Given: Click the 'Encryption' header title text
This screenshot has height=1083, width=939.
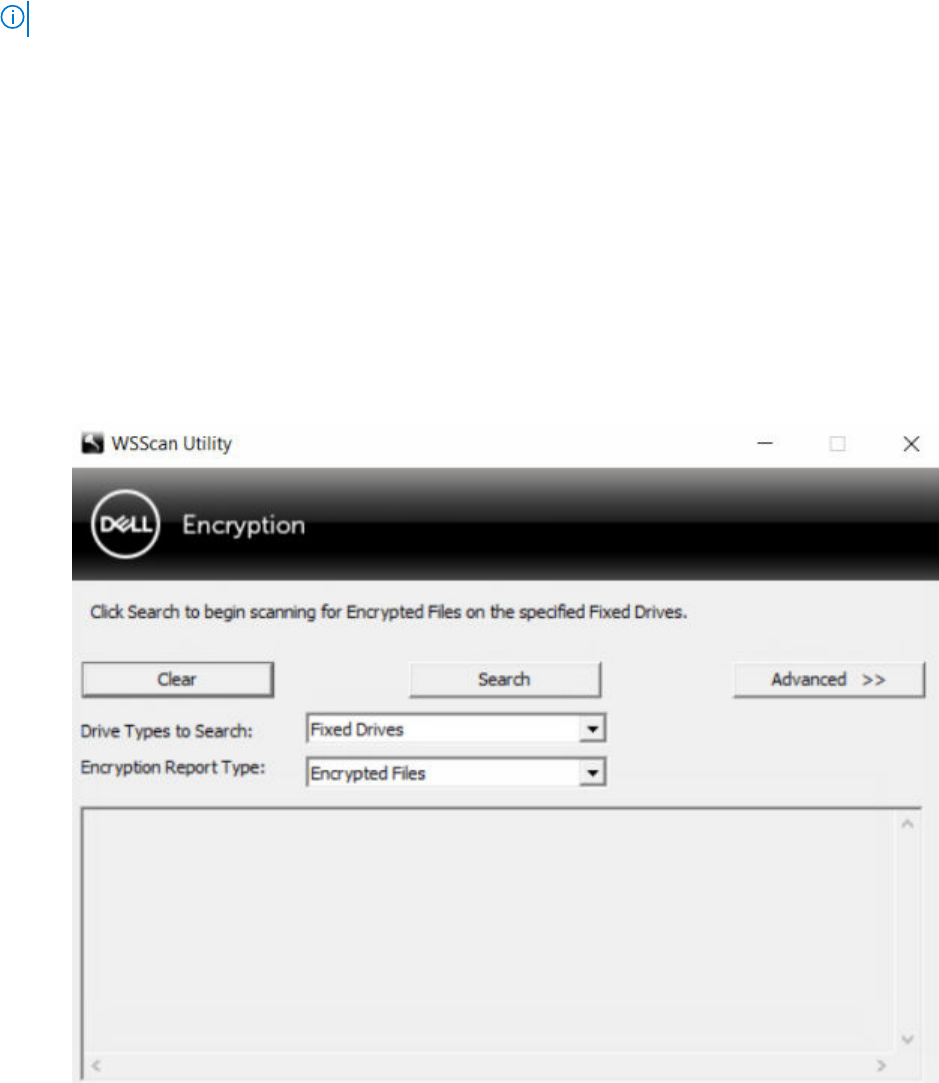Looking at the screenshot, I should coord(244,526).
